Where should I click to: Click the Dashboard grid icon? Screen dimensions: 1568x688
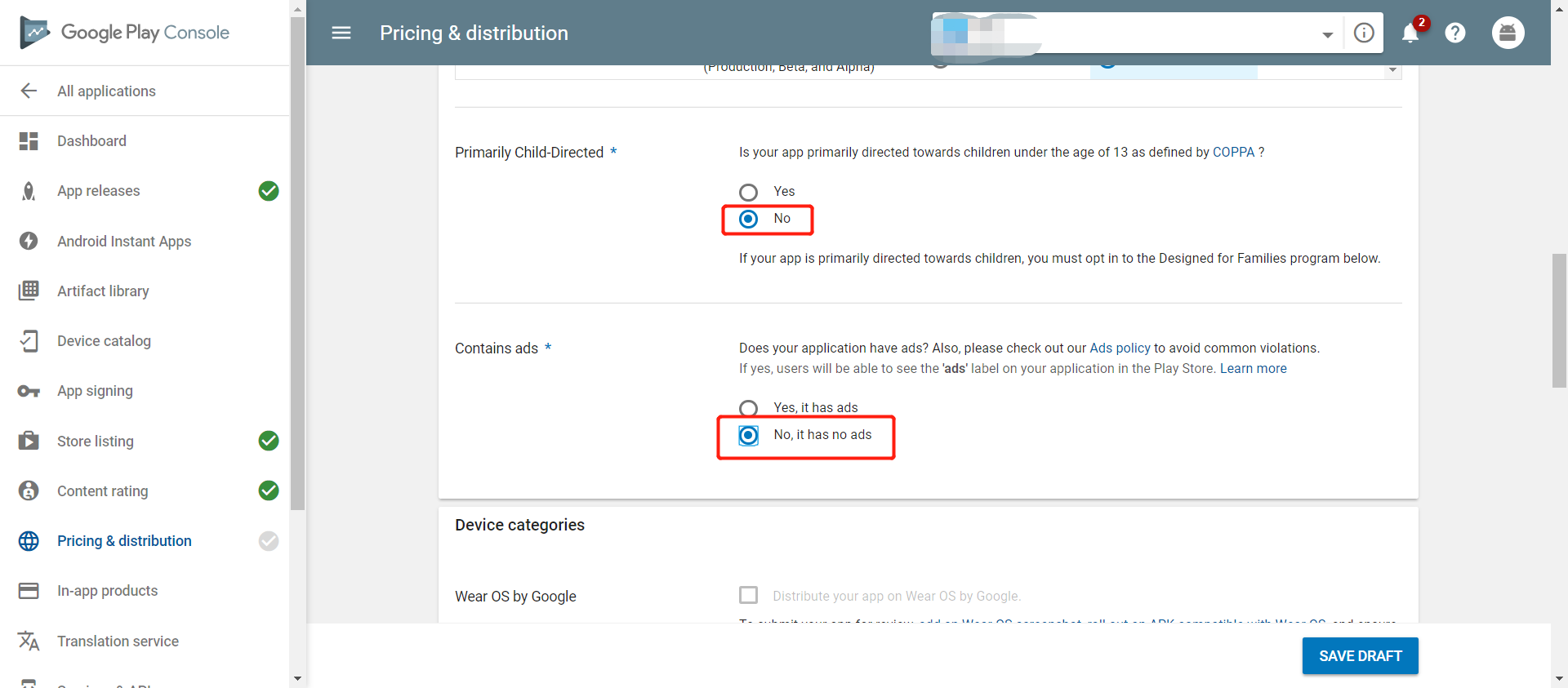[29, 141]
